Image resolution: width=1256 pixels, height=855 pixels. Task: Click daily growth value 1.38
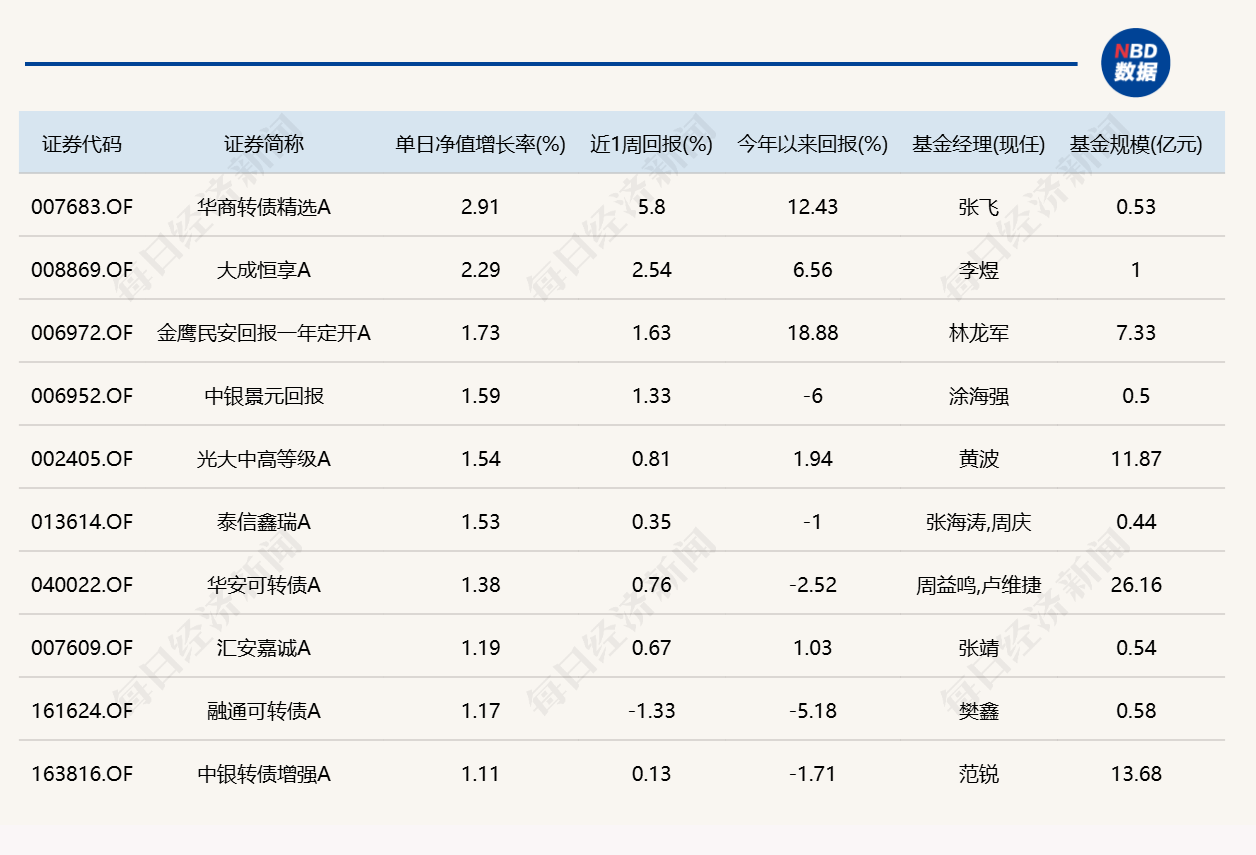pyautogui.click(x=481, y=585)
